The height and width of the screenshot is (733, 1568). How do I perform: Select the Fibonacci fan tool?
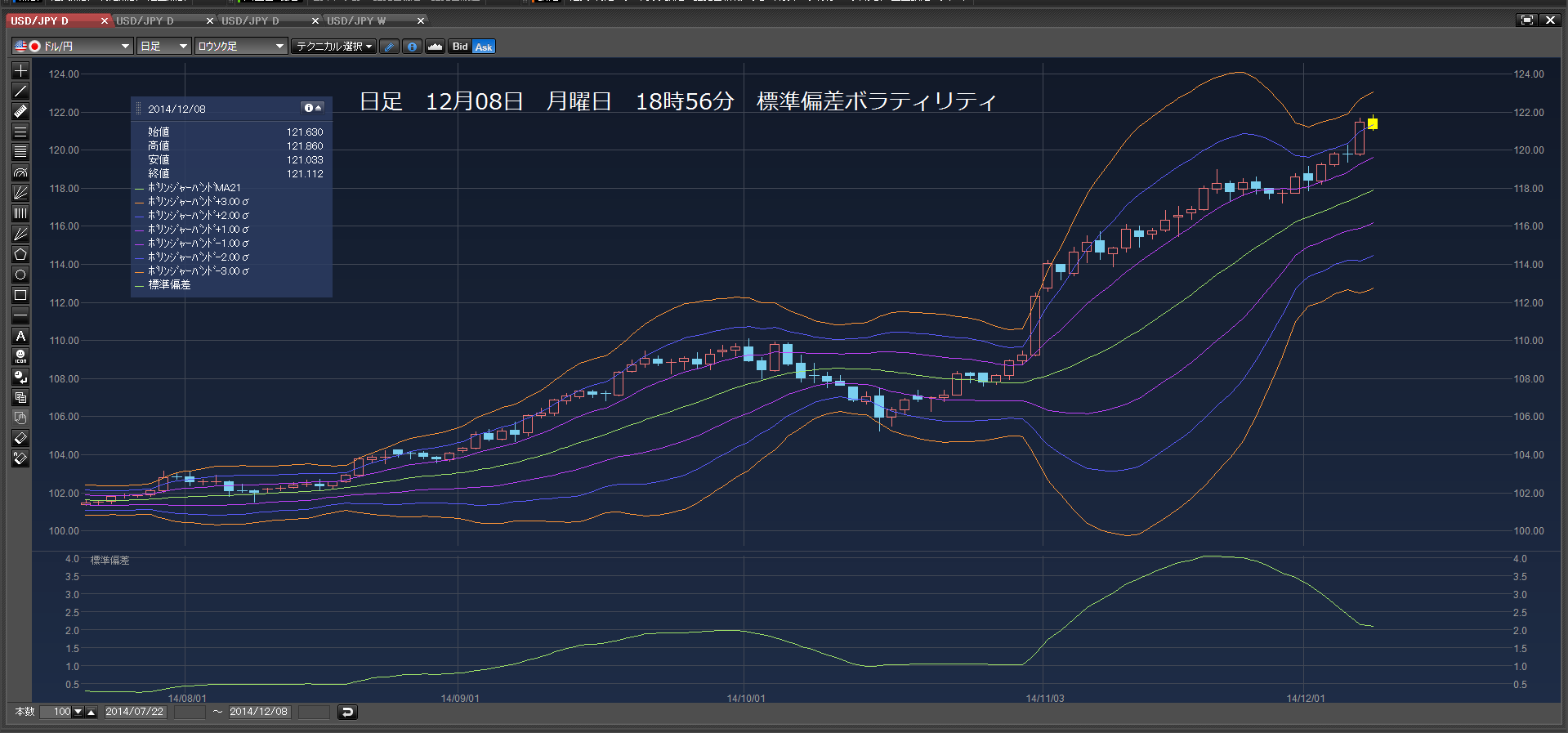pyautogui.click(x=20, y=193)
